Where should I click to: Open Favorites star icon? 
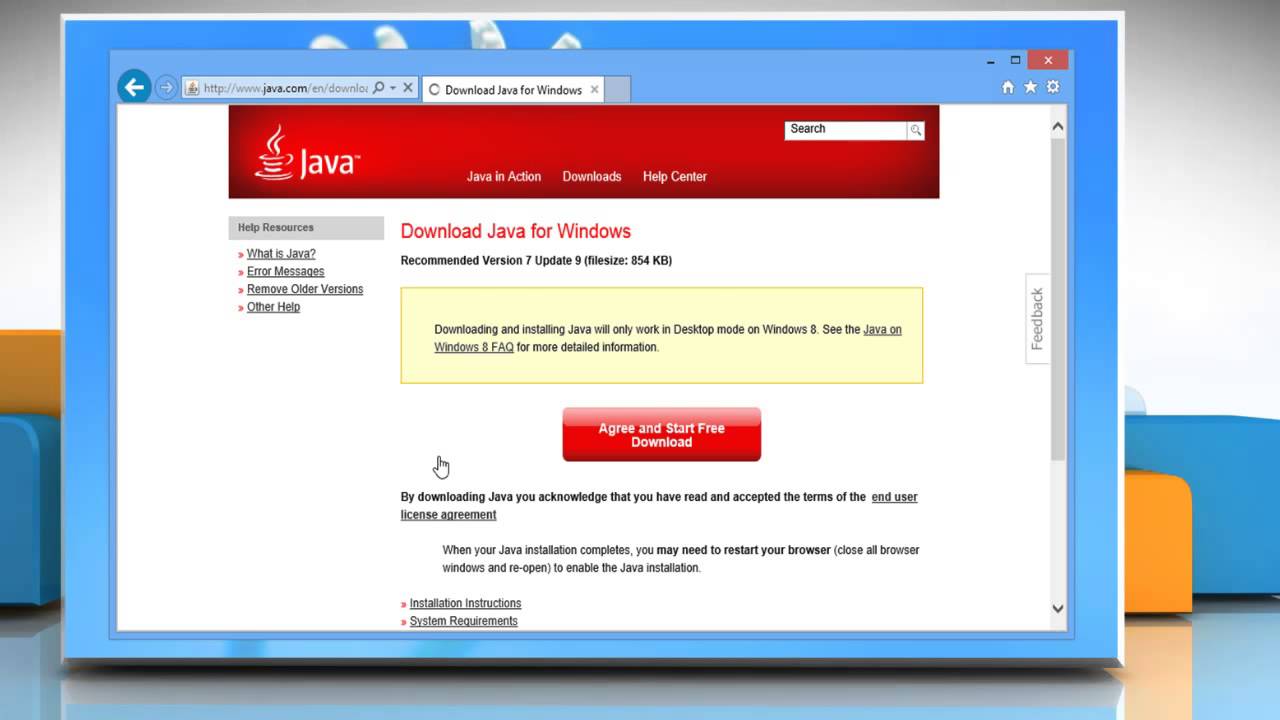(x=1030, y=87)
